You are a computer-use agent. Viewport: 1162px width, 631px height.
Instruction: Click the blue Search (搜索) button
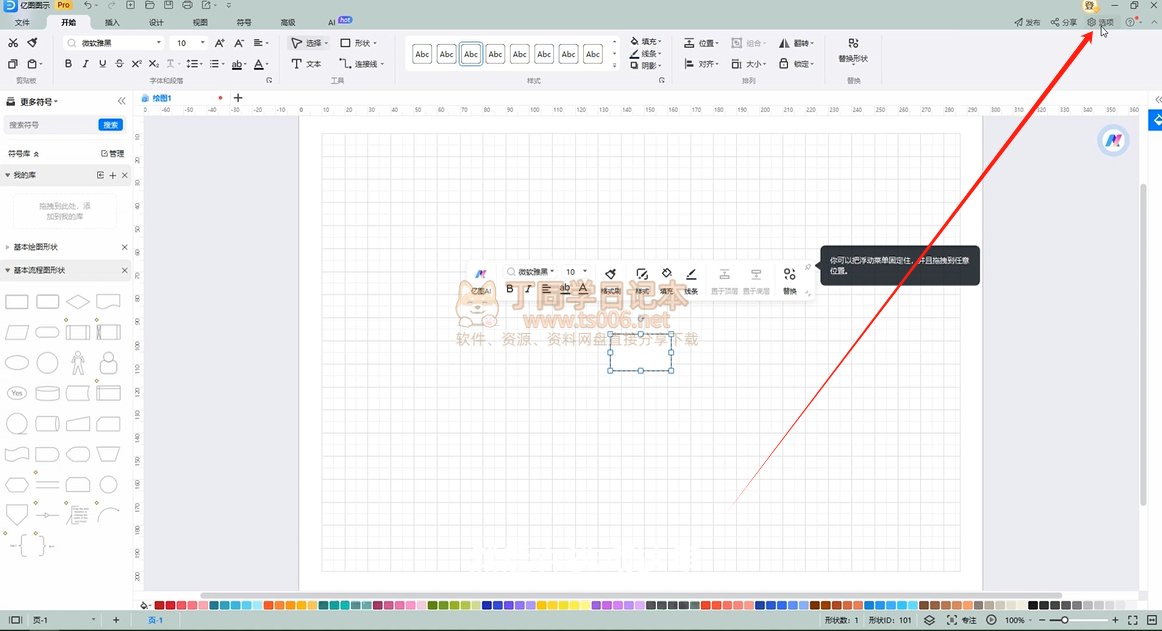111,125
